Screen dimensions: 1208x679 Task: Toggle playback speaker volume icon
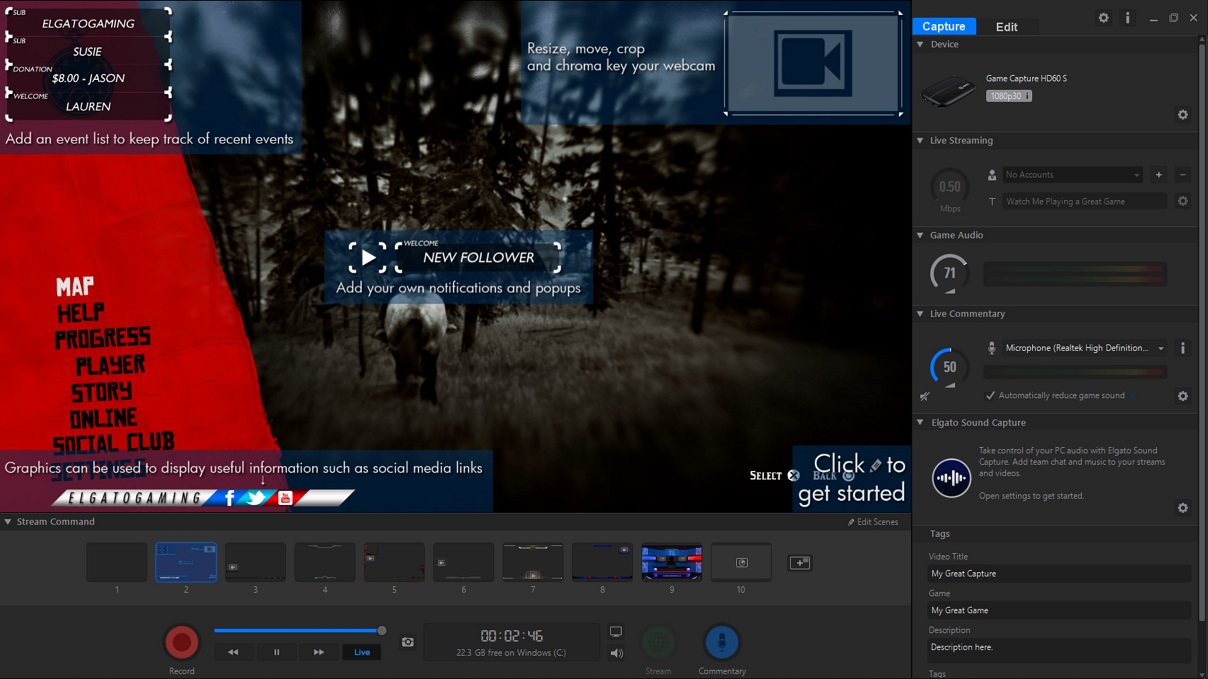[617, 653]
